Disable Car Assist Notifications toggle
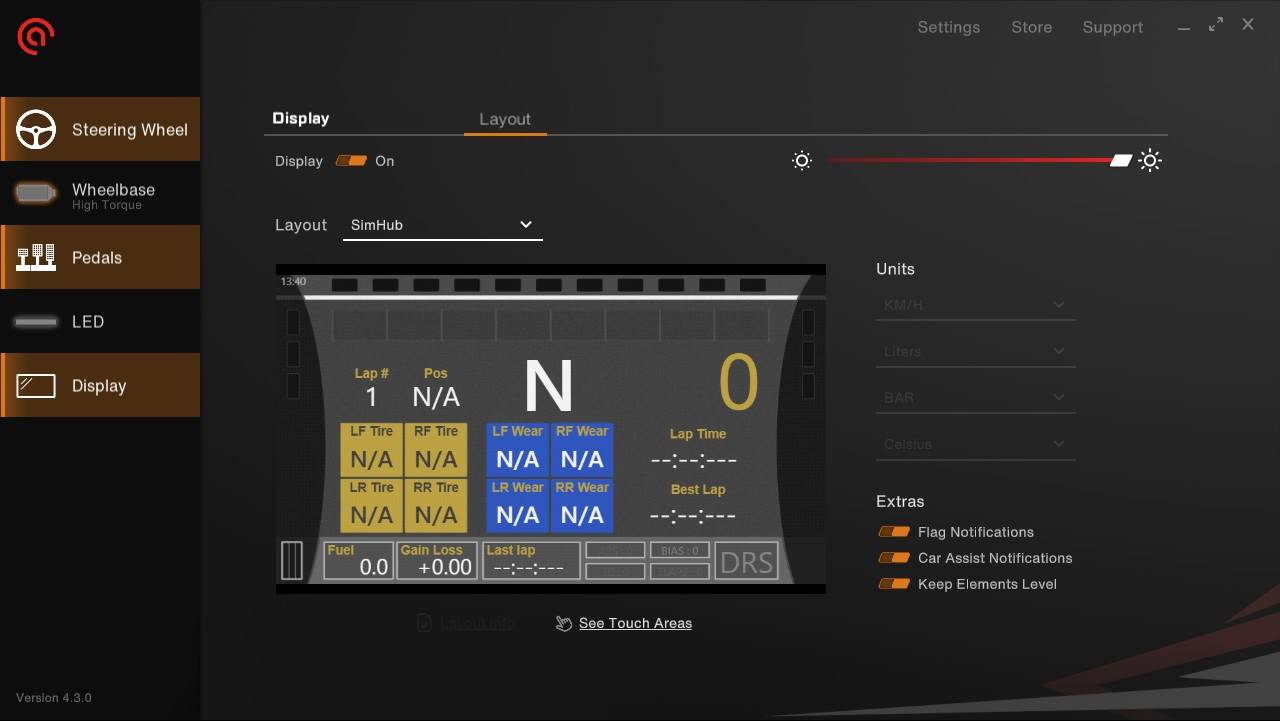Image resolution: width=1280 pixels, height=721 pixels. [893, 558]
